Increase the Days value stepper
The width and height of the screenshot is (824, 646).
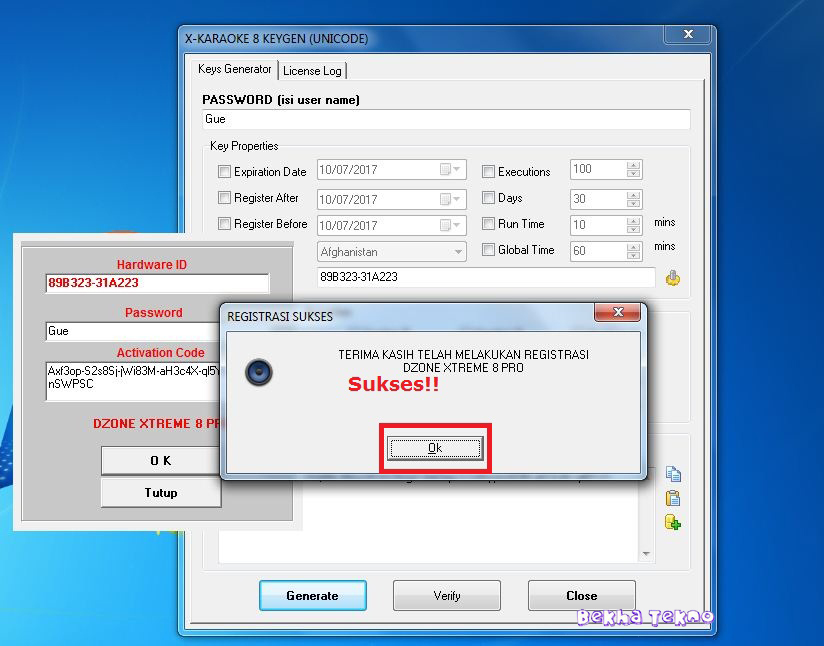tap(634, 195)
